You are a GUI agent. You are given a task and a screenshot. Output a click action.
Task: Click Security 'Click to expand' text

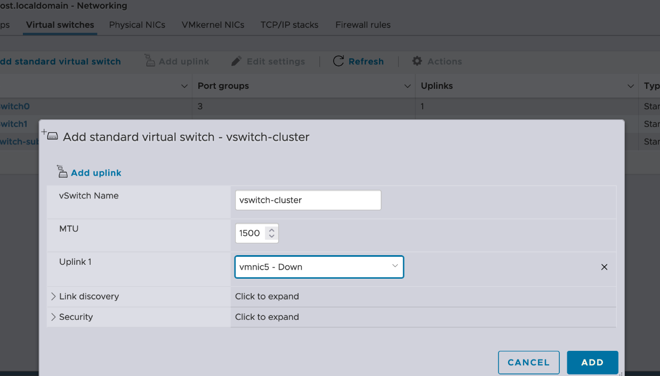267,317
